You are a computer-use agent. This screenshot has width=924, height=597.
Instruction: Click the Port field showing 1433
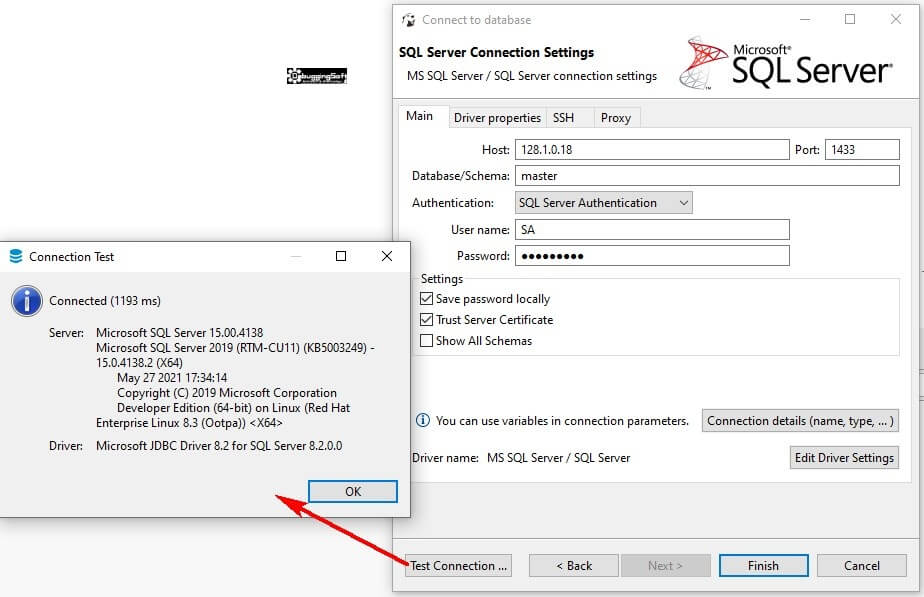point(862,150)
